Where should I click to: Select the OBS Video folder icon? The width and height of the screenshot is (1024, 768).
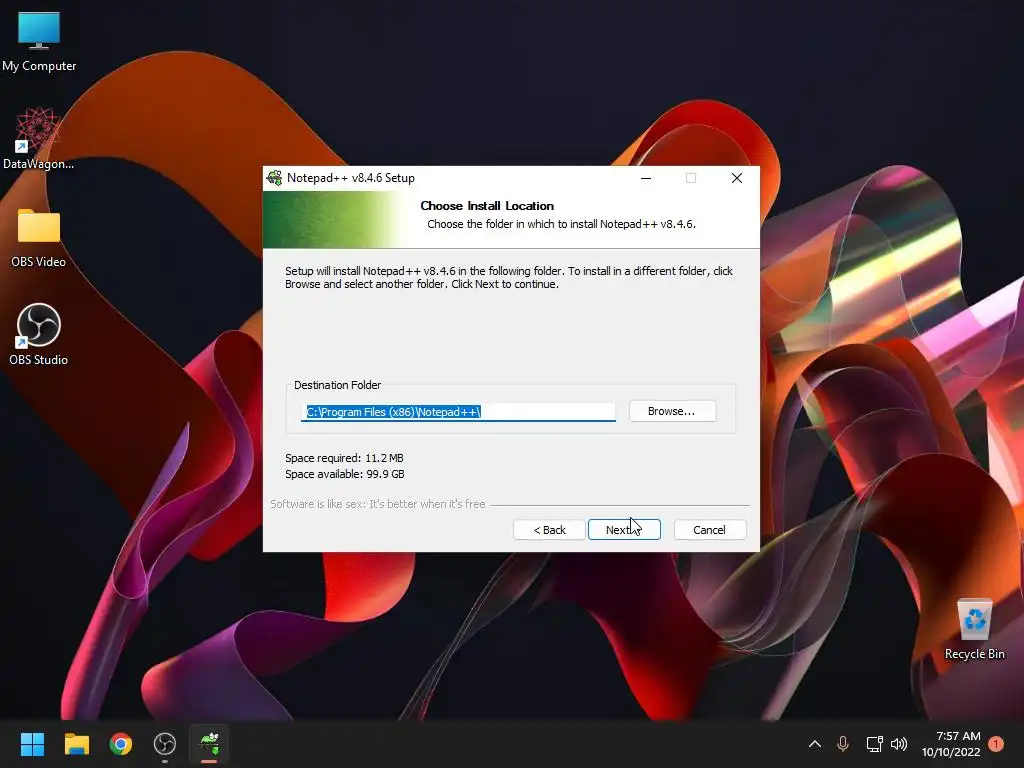(39, 238)
